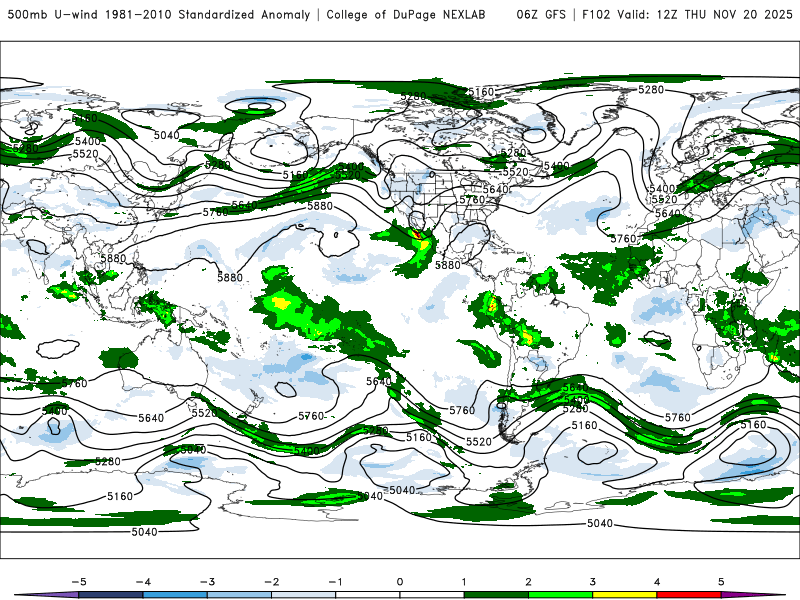Select the light blue -3 to -2 colorbar segment
The height and width of the screenshot is (600, 800).
tap(239, 595)
